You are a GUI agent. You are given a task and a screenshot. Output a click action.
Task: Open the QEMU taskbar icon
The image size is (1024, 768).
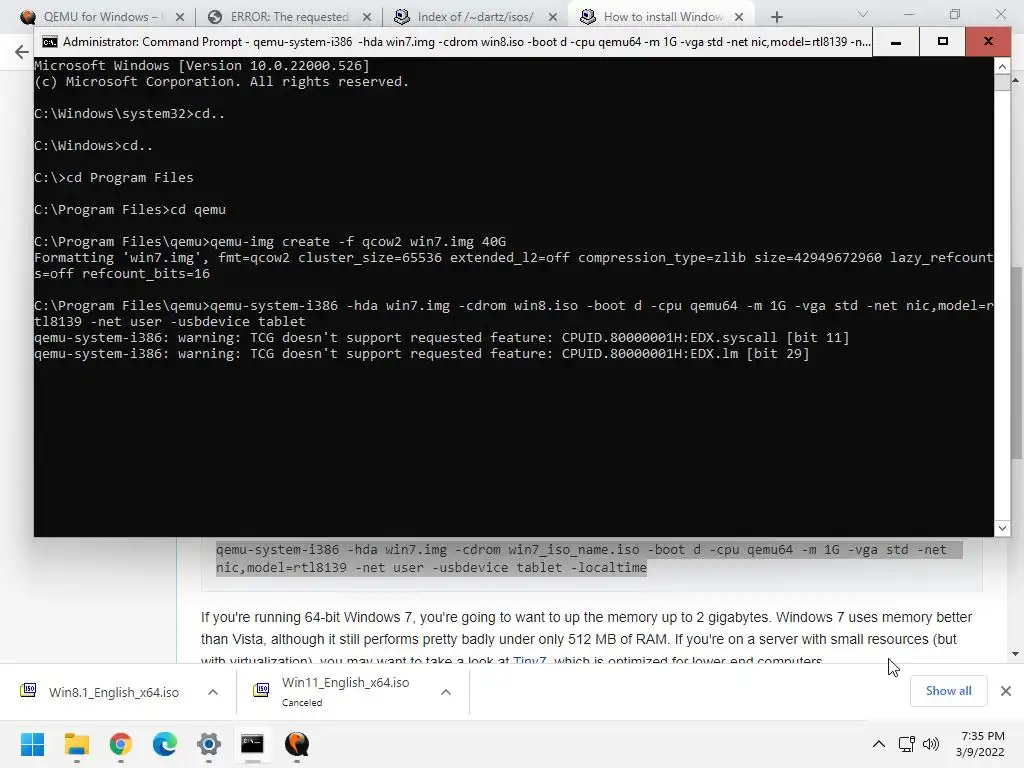(x=296, y=744)
